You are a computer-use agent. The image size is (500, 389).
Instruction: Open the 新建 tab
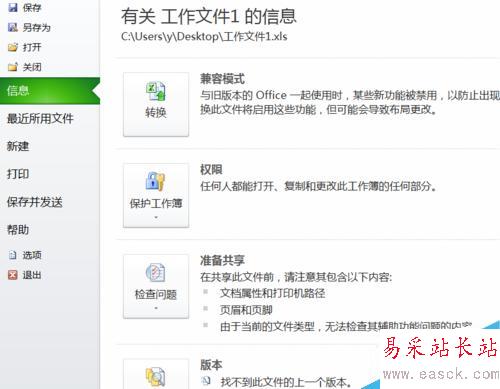point(18,146)
